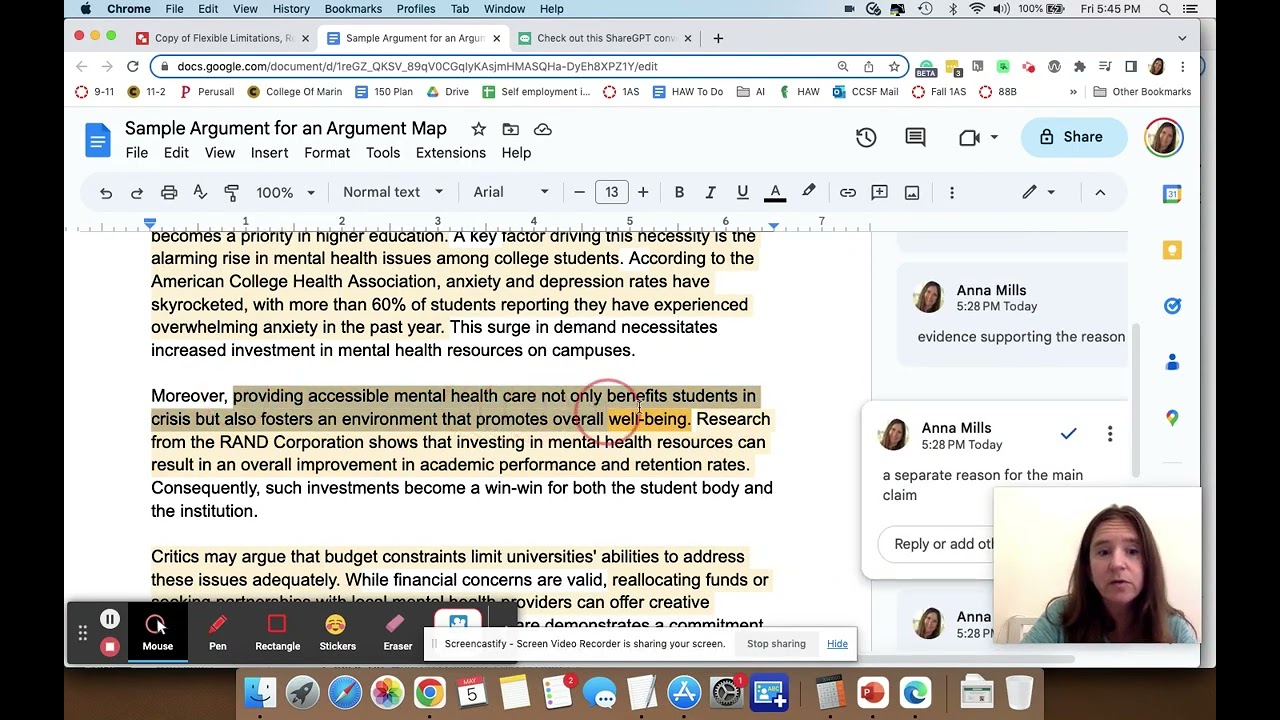
Task: Toggle underline formatting
Action: pyautogui.click(x=742, y=192)
